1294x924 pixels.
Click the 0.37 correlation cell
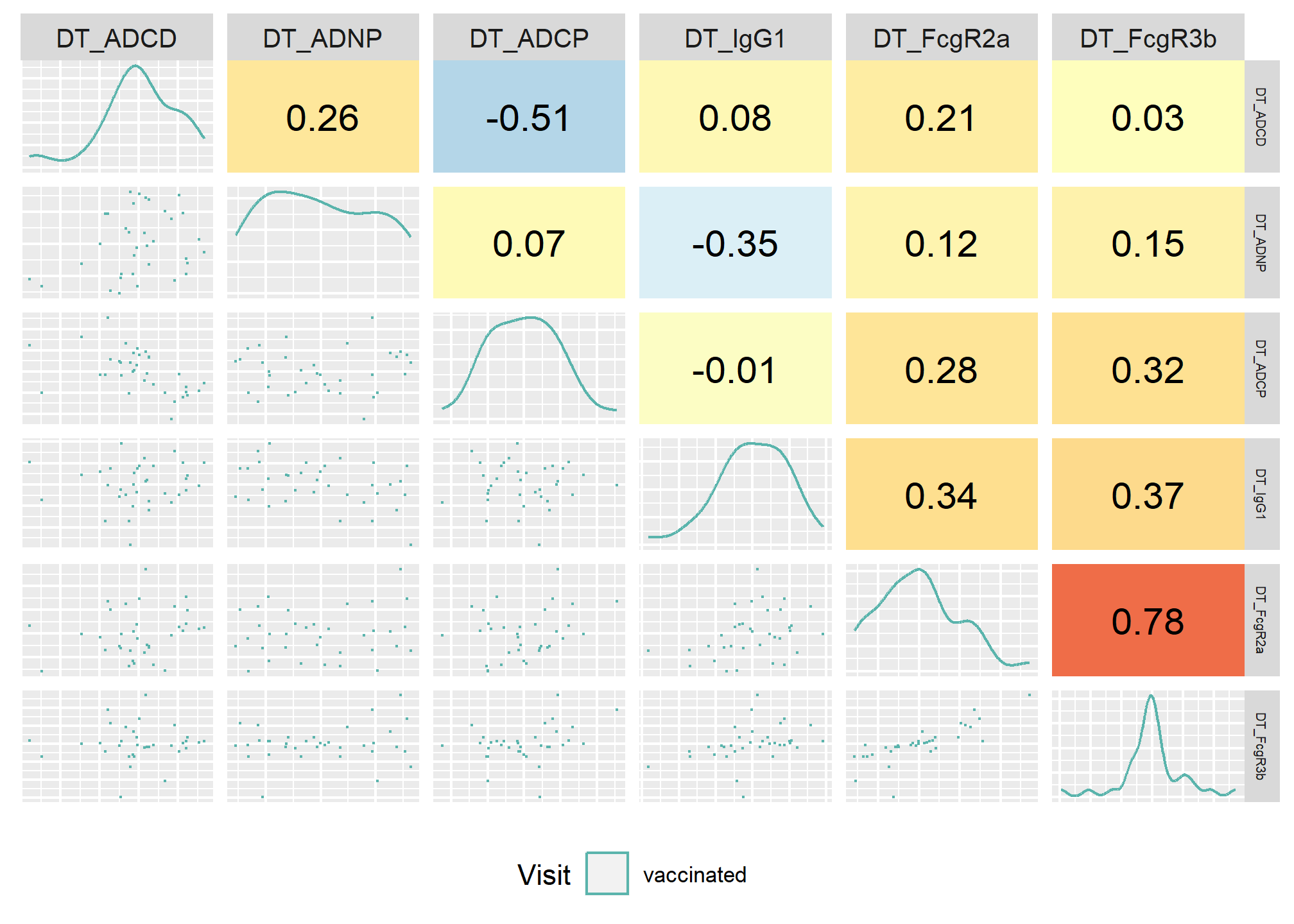pyautogui.click(x=1148, y=493)
